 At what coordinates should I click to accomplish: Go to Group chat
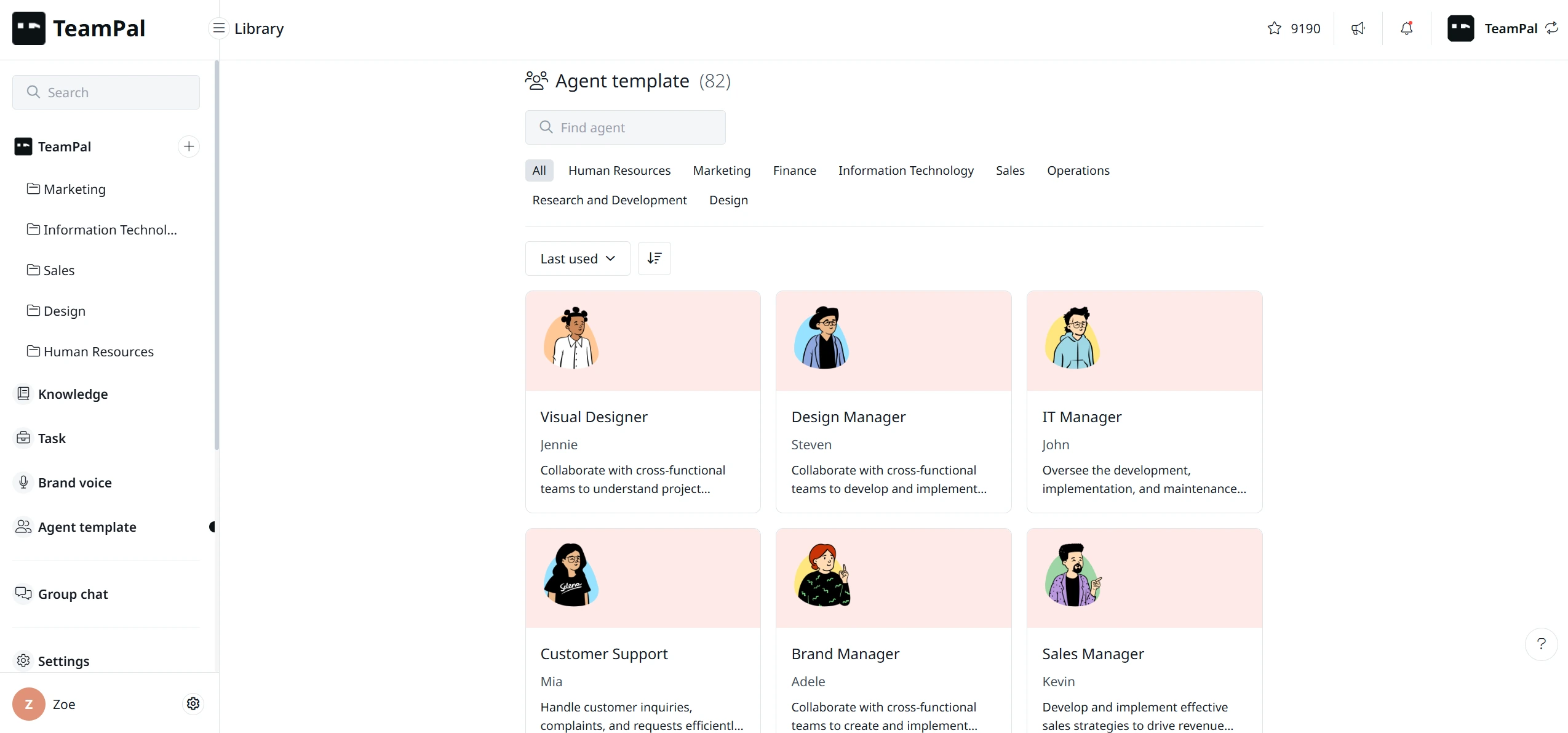tap(73, 594)
